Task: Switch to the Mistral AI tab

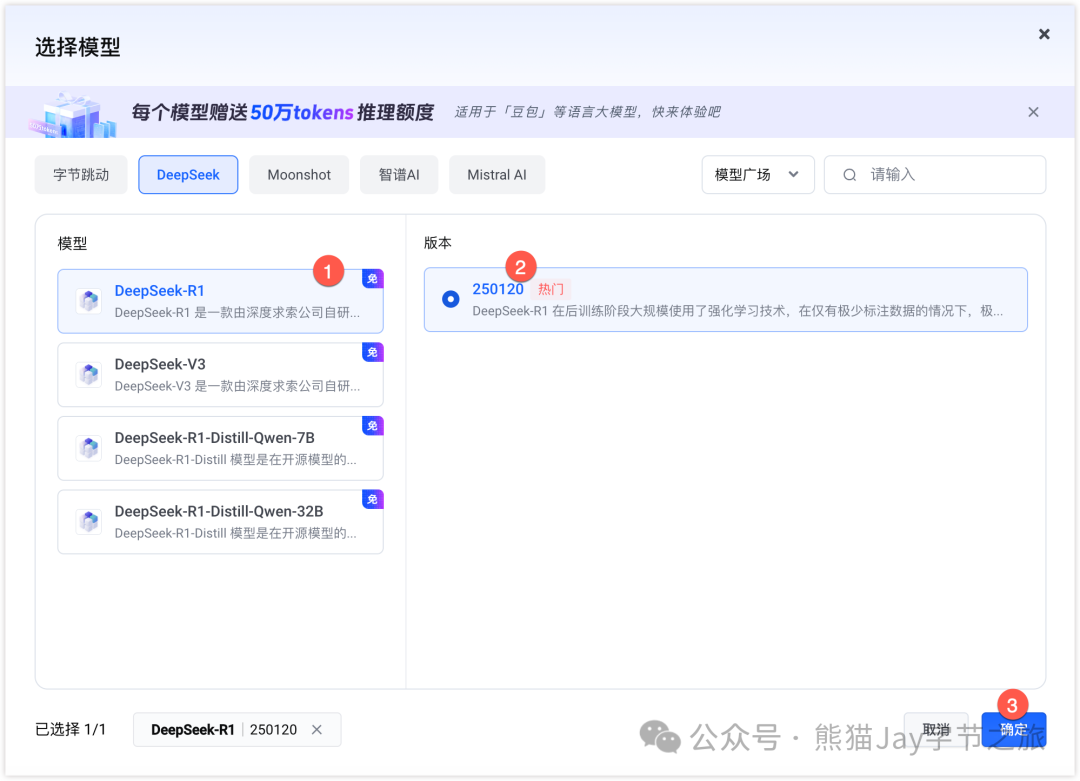Action: pos(497,175)
